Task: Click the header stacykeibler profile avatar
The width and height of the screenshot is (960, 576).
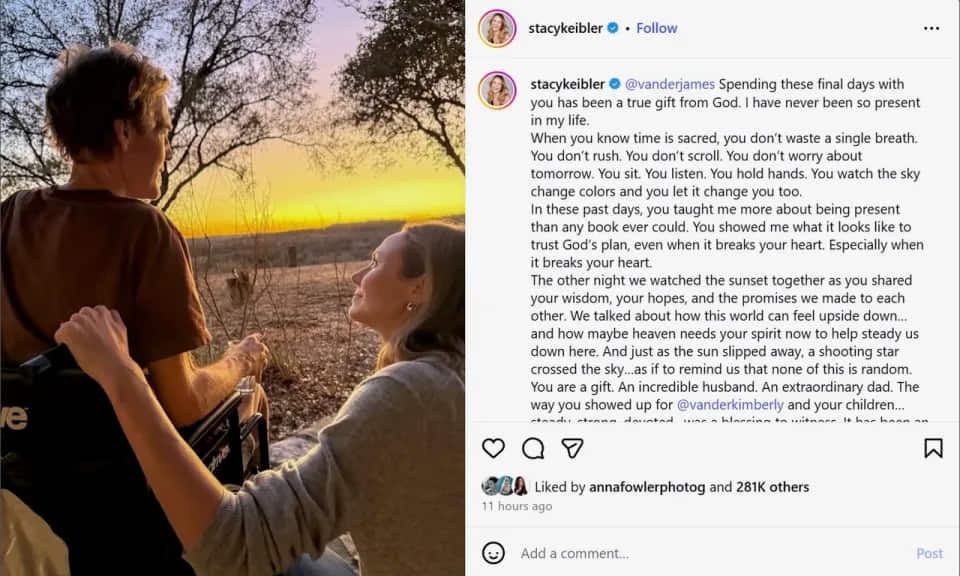Action: click(497, 28)
